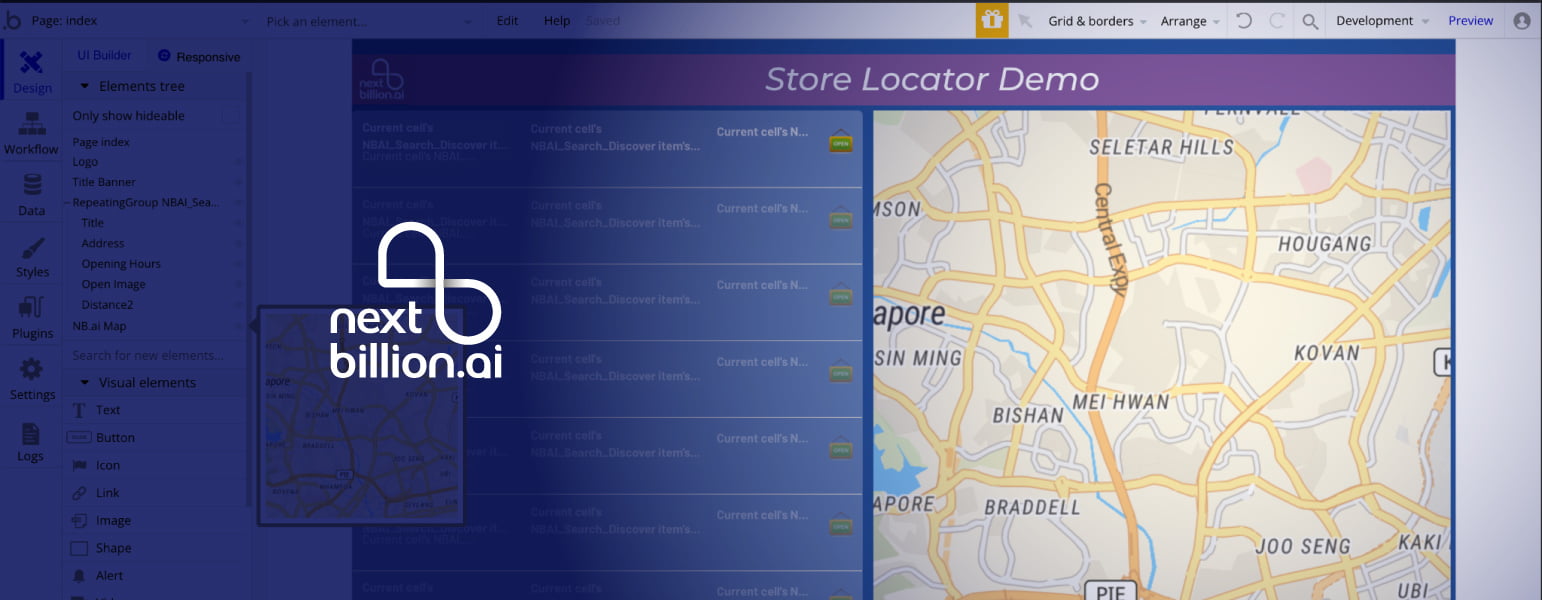
Task: Select Logo in the elements tree
Action: [85, 162]
